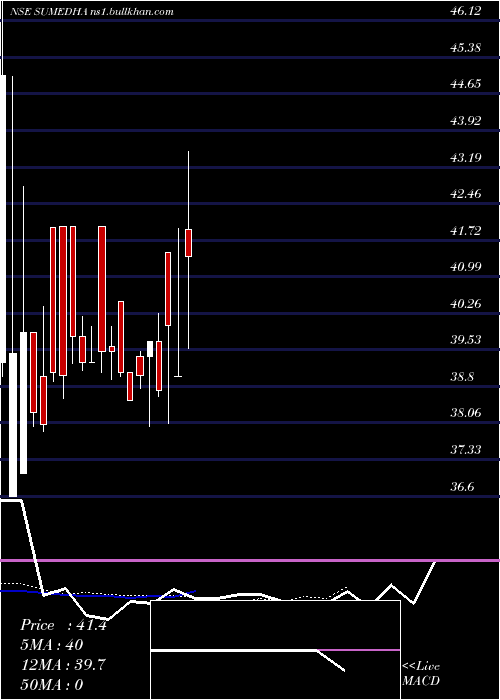This screenshot has height=700, width=500.
Task: Click the Price : 41.4 readout
Action: point(63,625)
